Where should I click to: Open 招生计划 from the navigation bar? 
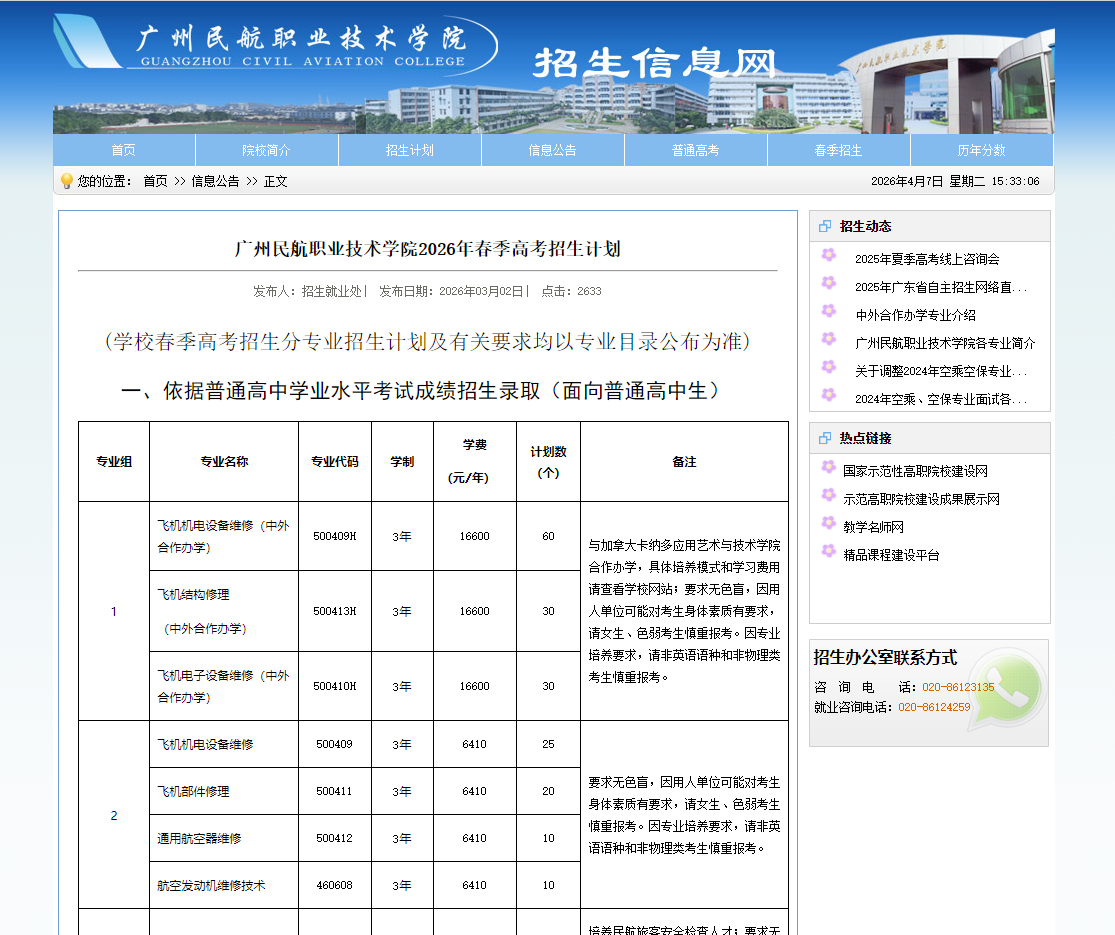pyautogui.click(x=409, y=149)
